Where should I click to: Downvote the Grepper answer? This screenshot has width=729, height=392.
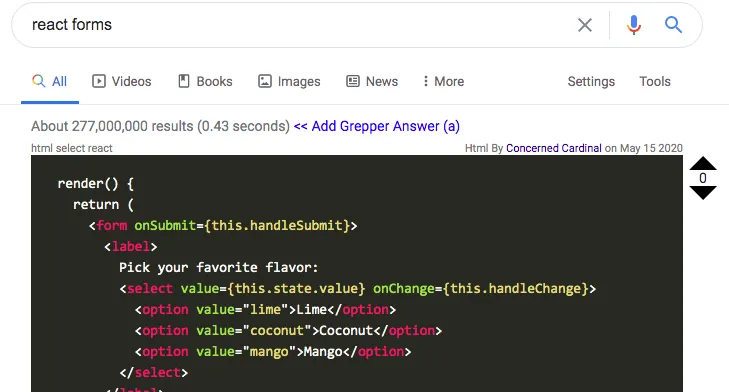702,193
